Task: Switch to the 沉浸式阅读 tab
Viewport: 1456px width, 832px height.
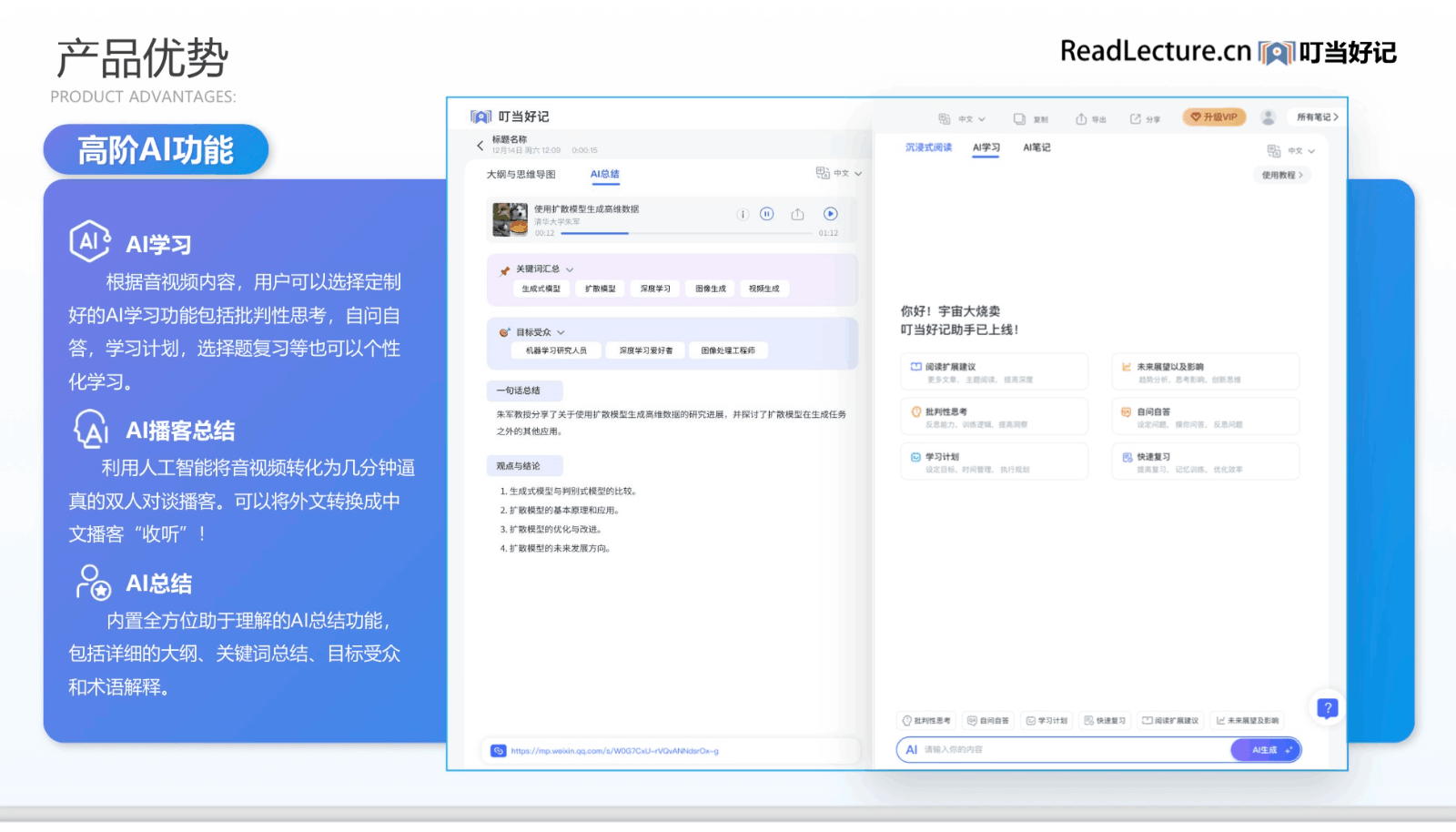Action: (x=928, y=147)
